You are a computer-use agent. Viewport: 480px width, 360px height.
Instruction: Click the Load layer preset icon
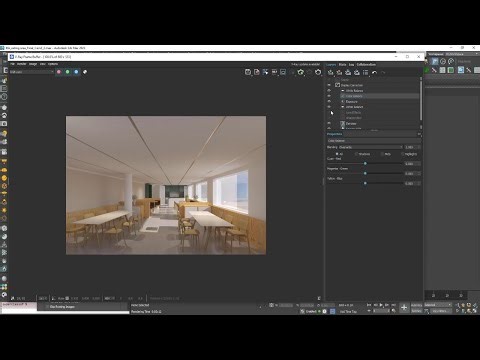coord(357,72)
